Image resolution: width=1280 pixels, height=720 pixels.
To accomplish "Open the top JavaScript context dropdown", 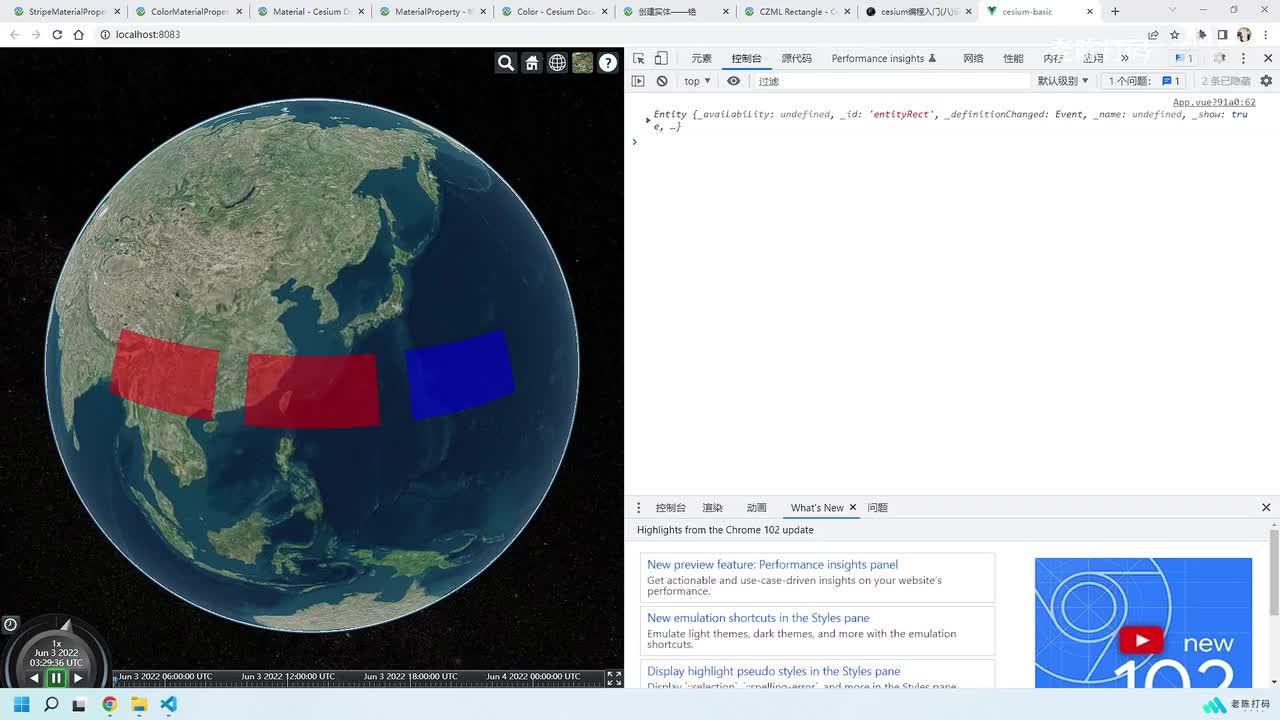I will click(x=697, y=81).
